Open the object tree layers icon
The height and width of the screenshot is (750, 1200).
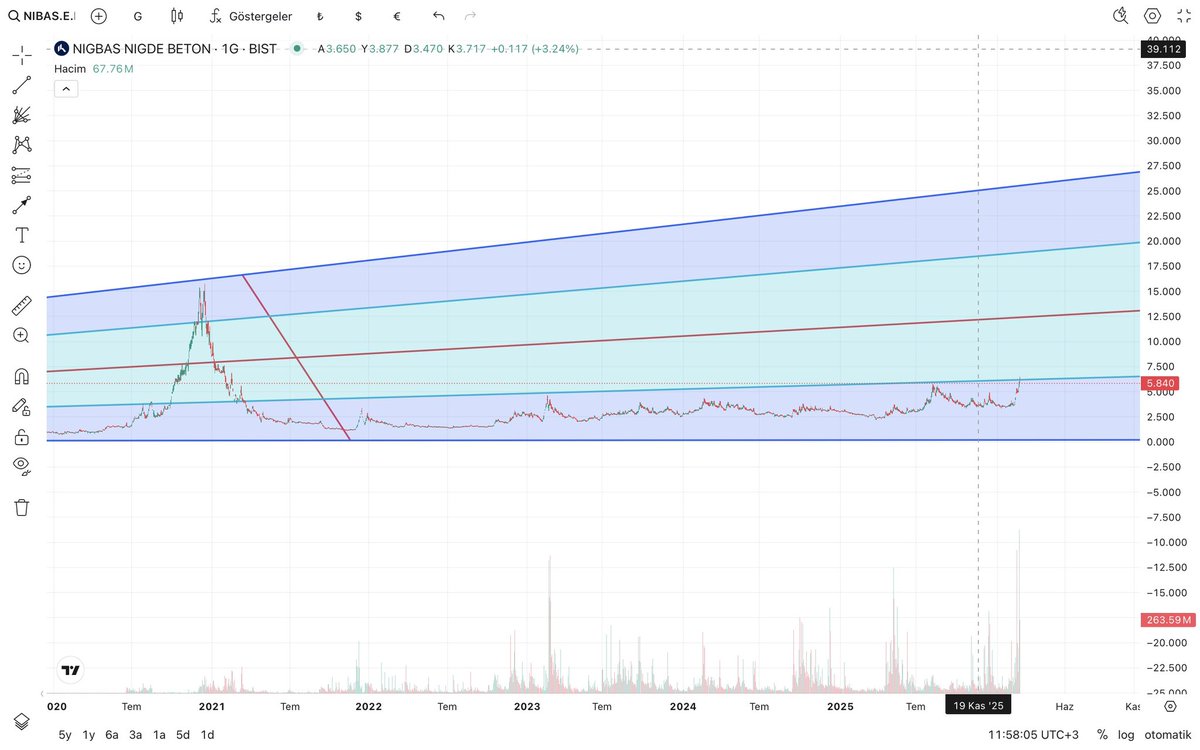(x=22, y=722)
